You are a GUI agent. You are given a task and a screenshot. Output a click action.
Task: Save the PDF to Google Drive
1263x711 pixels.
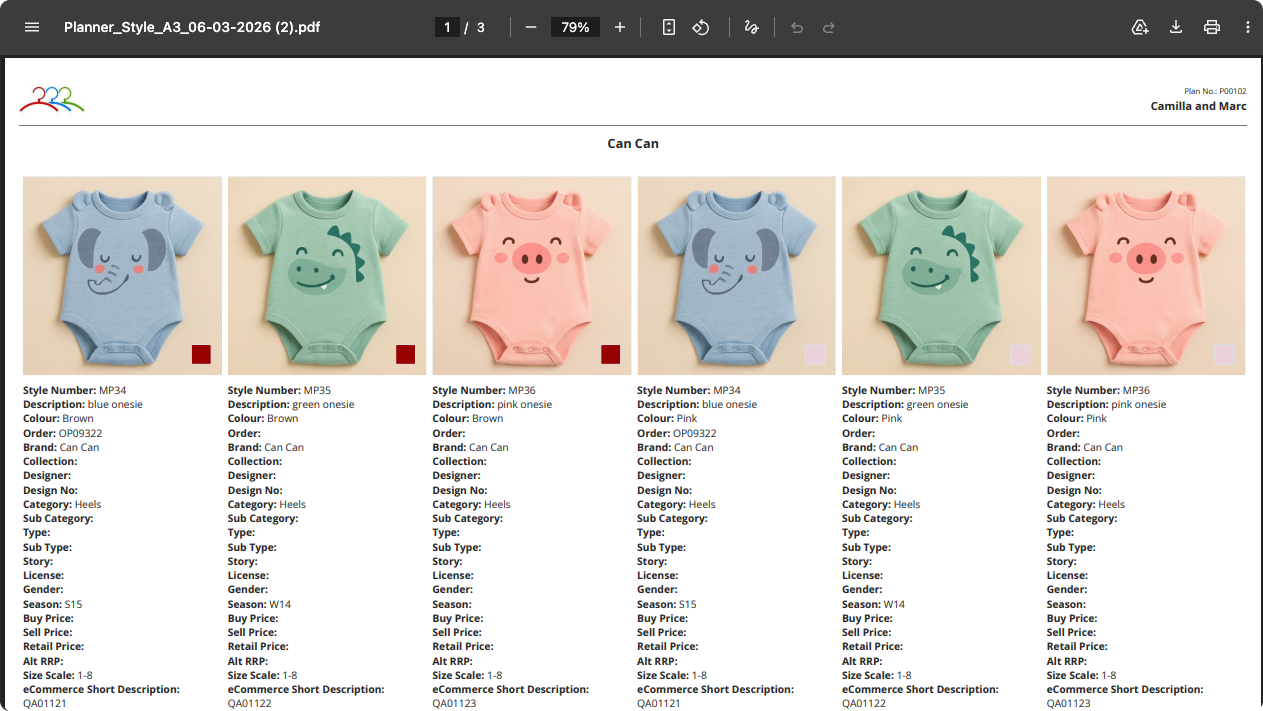[x=1140, y=27]
